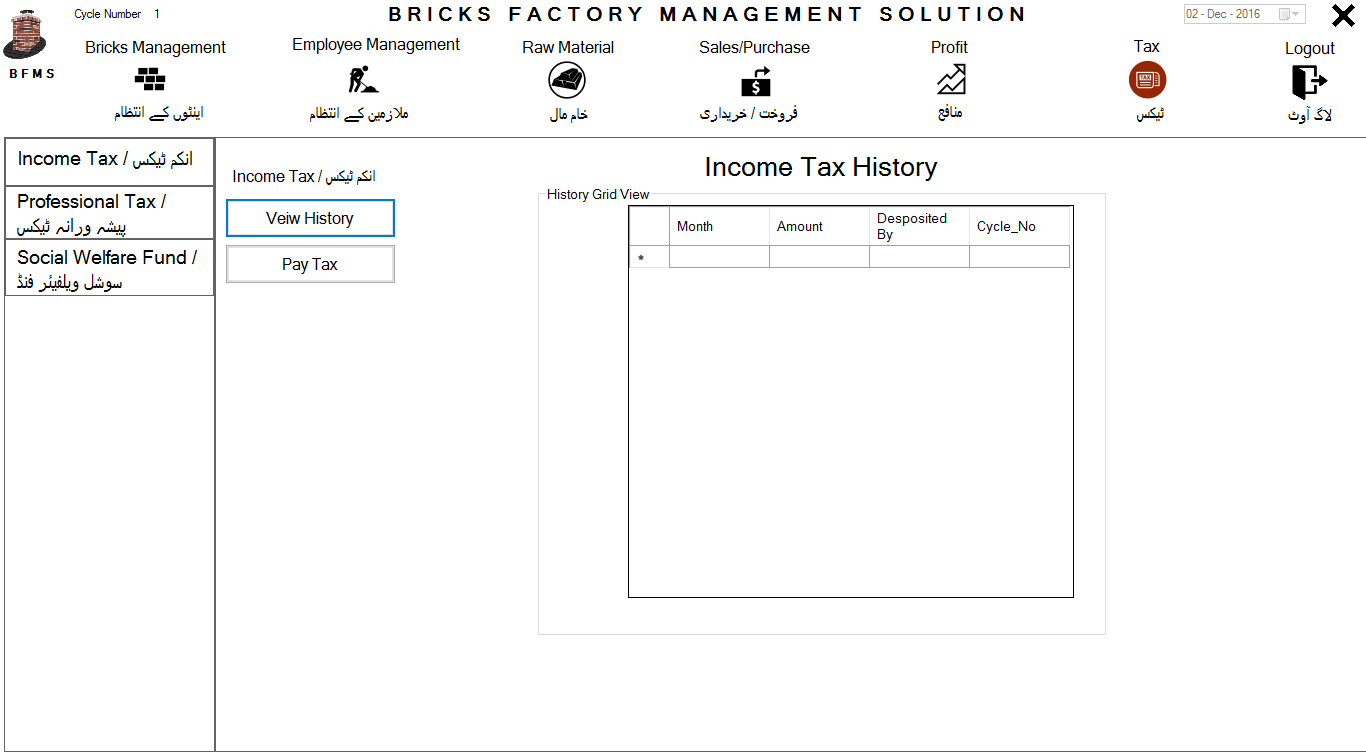
Task: Click the Profit menu label
Action: click(x=949, y=47)
